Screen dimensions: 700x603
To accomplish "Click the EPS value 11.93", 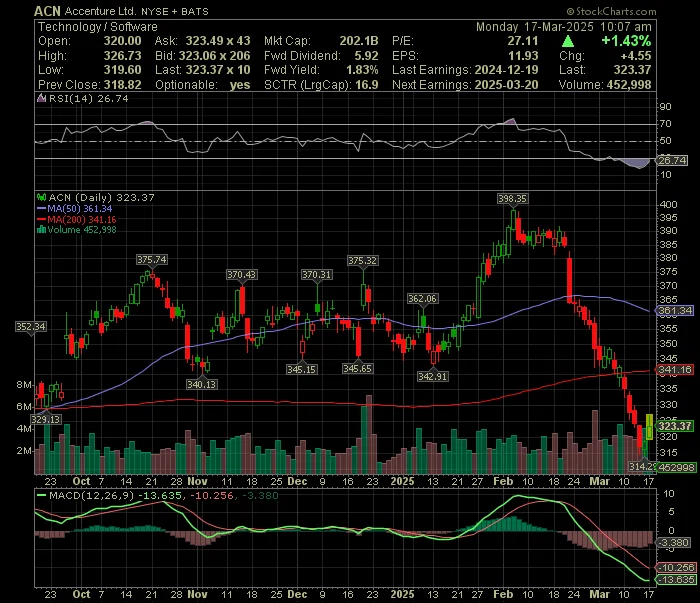I will 523,56.
